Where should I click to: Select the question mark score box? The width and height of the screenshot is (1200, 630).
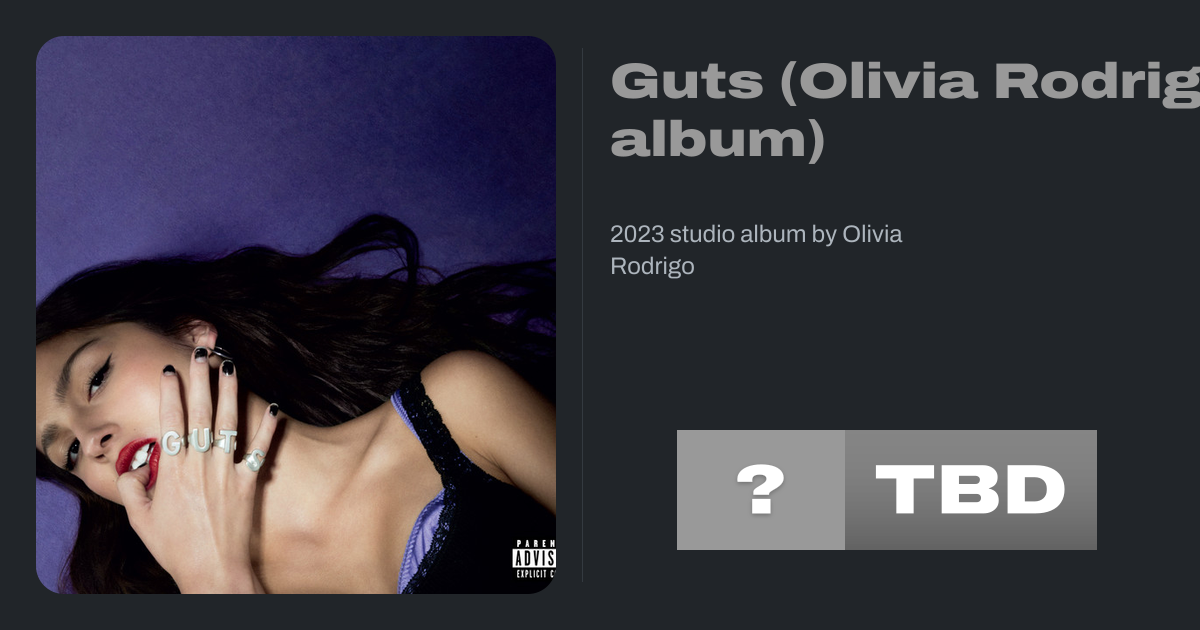tap(761, 490)
